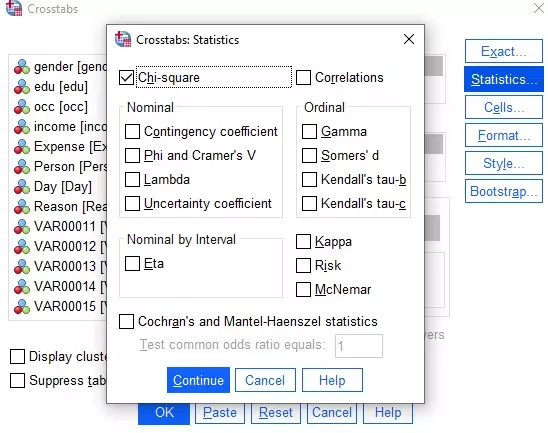Enable the Eta checkbox
The height and width of the screenshot is (433, 548).
[x=132, y=264]
